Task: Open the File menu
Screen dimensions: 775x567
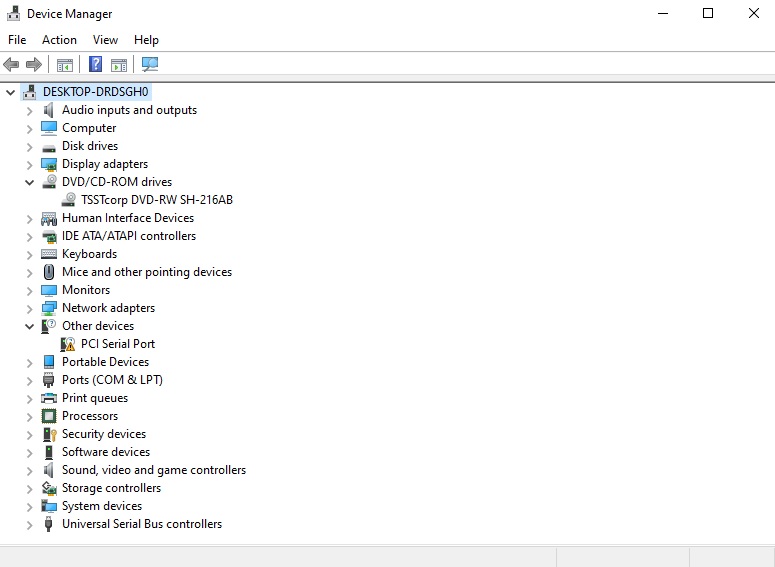Action: 17,40
